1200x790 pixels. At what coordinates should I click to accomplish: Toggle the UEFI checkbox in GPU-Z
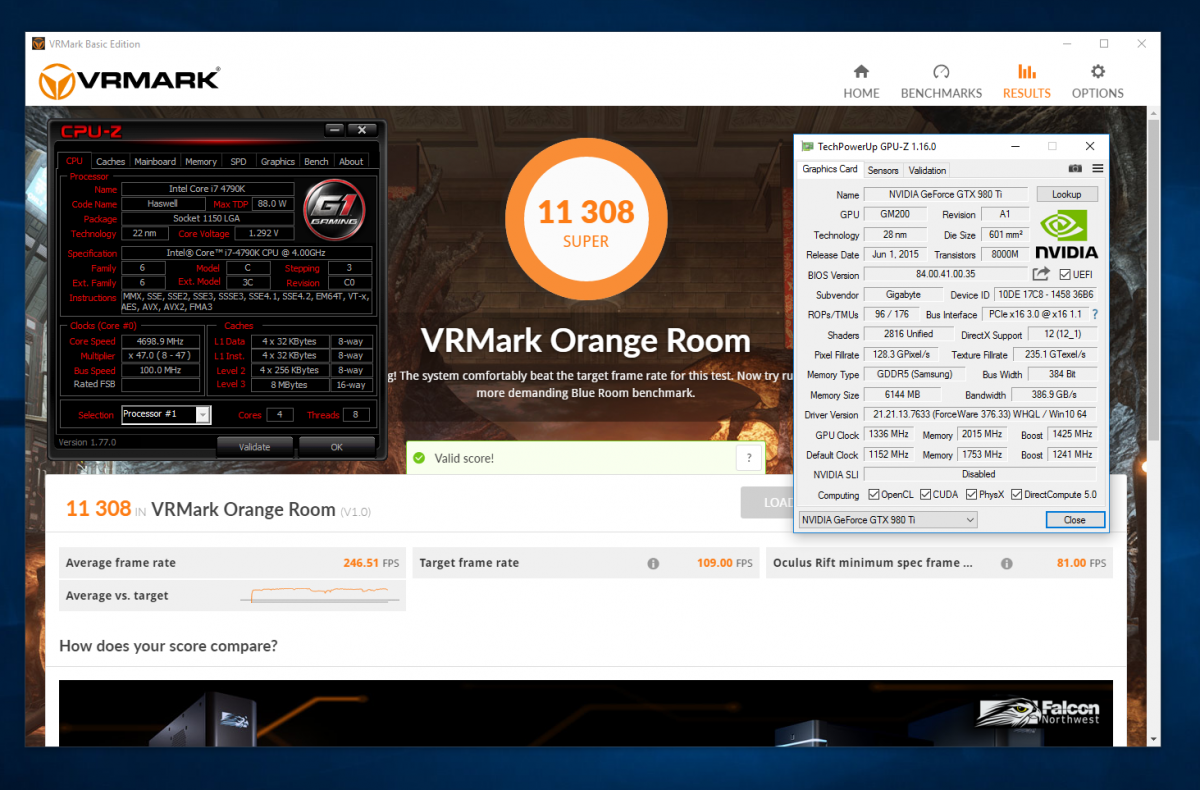click(1064, 274)
